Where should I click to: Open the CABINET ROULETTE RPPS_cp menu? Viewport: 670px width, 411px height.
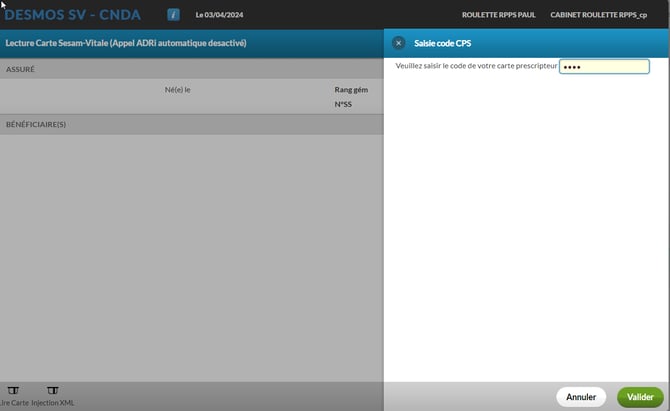click(598, 15)
